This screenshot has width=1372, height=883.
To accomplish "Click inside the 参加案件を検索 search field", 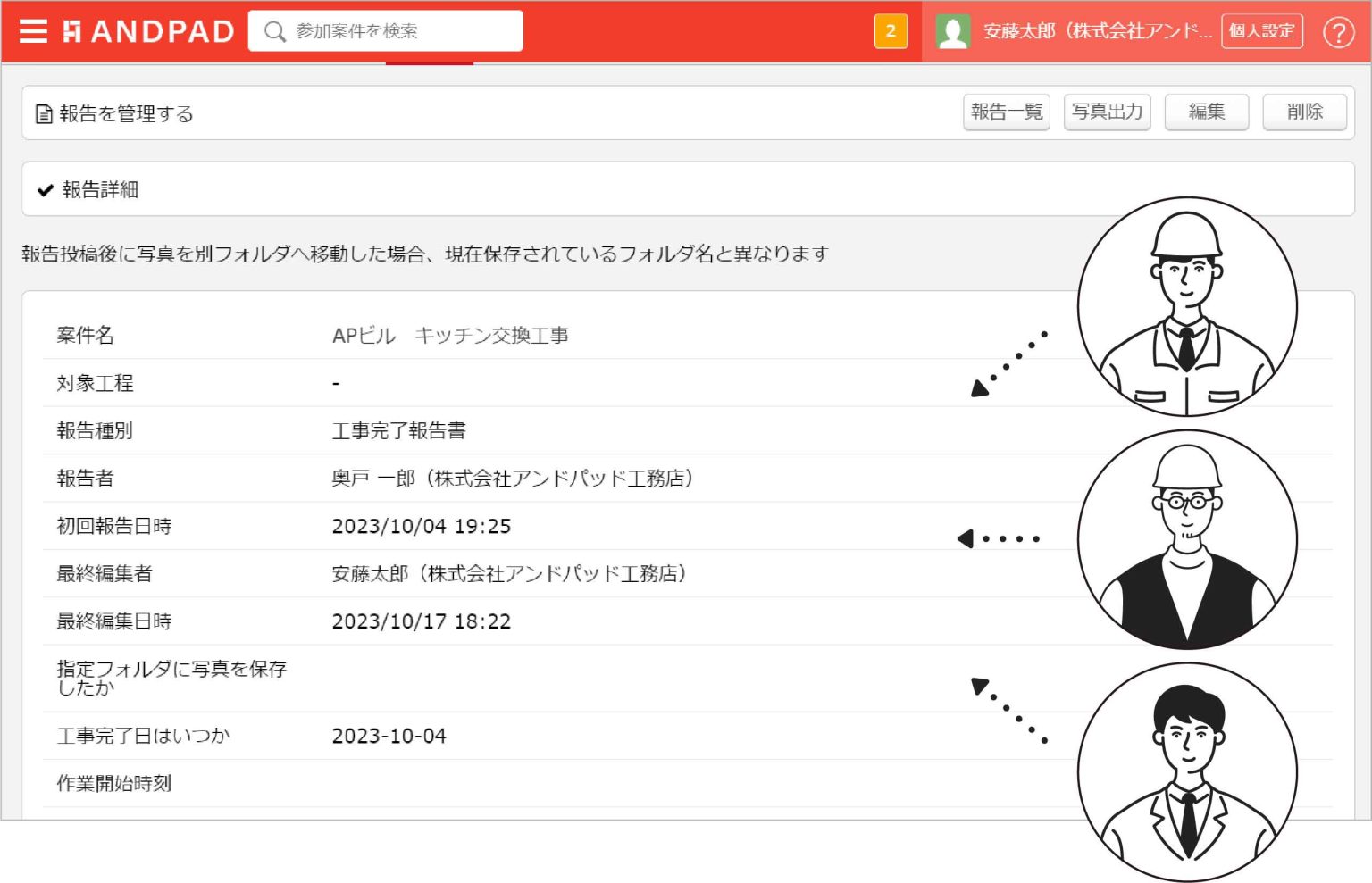I will (393, 31).
